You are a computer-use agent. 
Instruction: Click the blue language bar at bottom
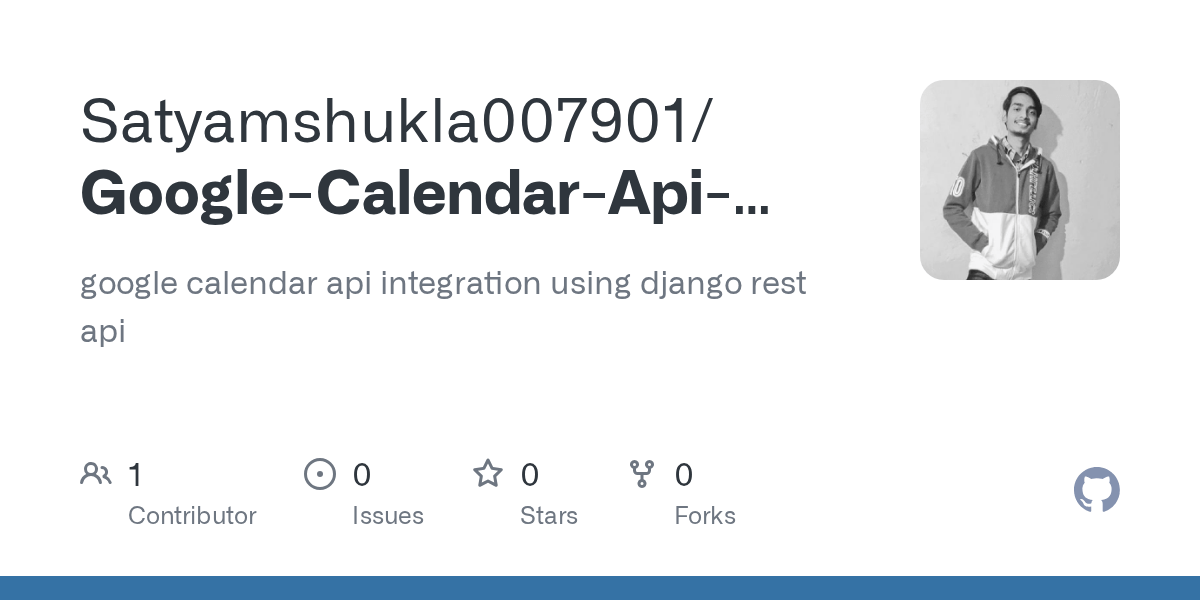tap(600, 588)
